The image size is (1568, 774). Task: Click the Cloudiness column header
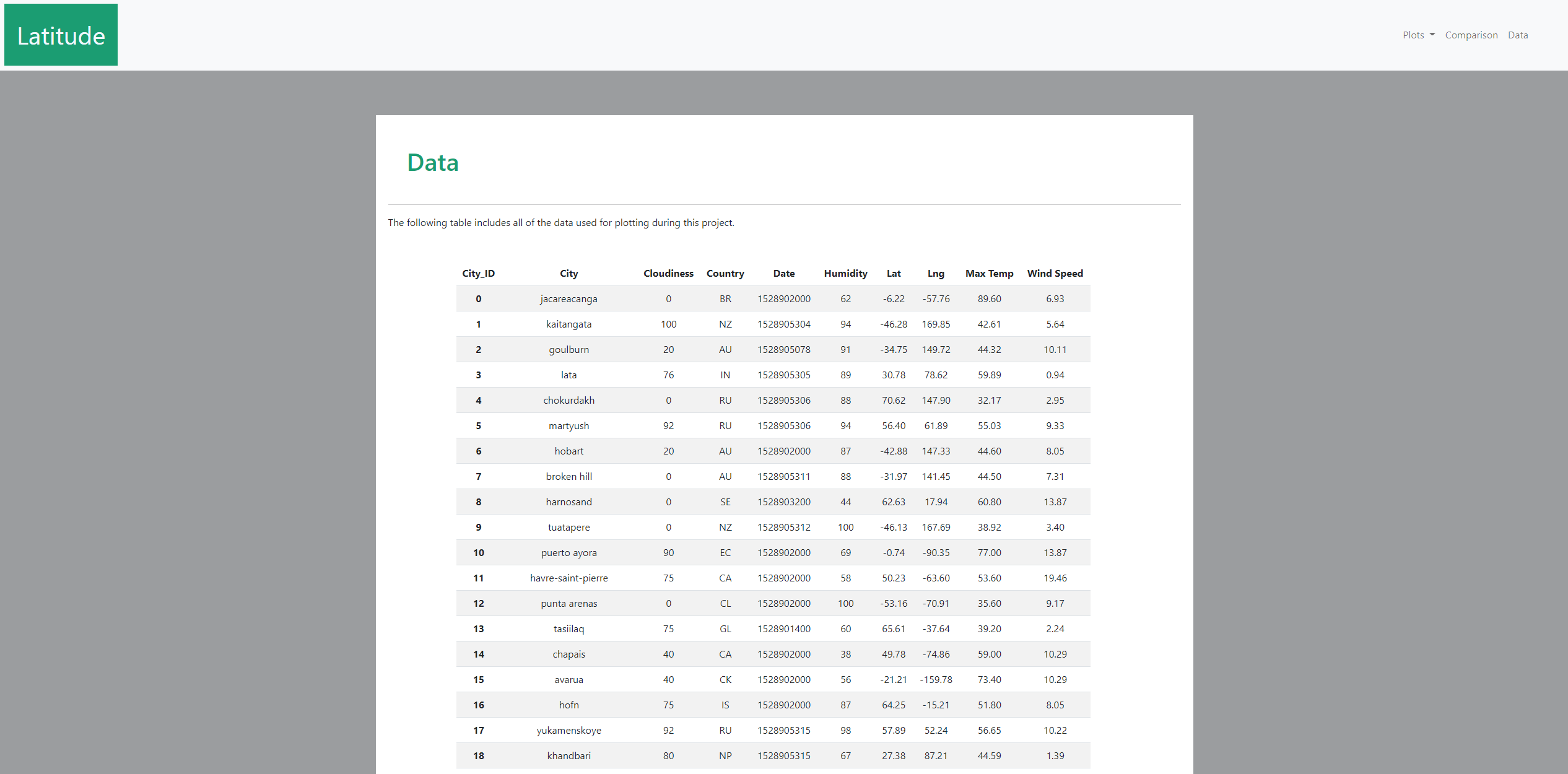(668, 274)
